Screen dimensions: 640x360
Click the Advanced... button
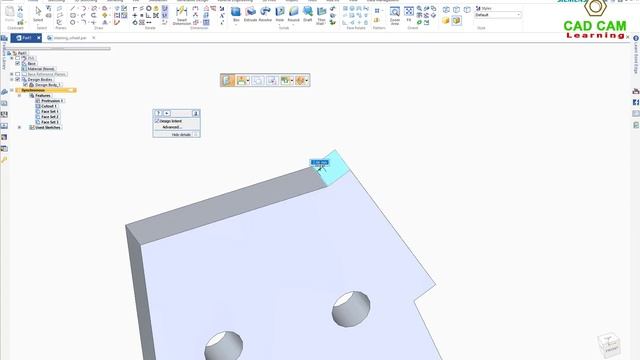click(171, 127)
